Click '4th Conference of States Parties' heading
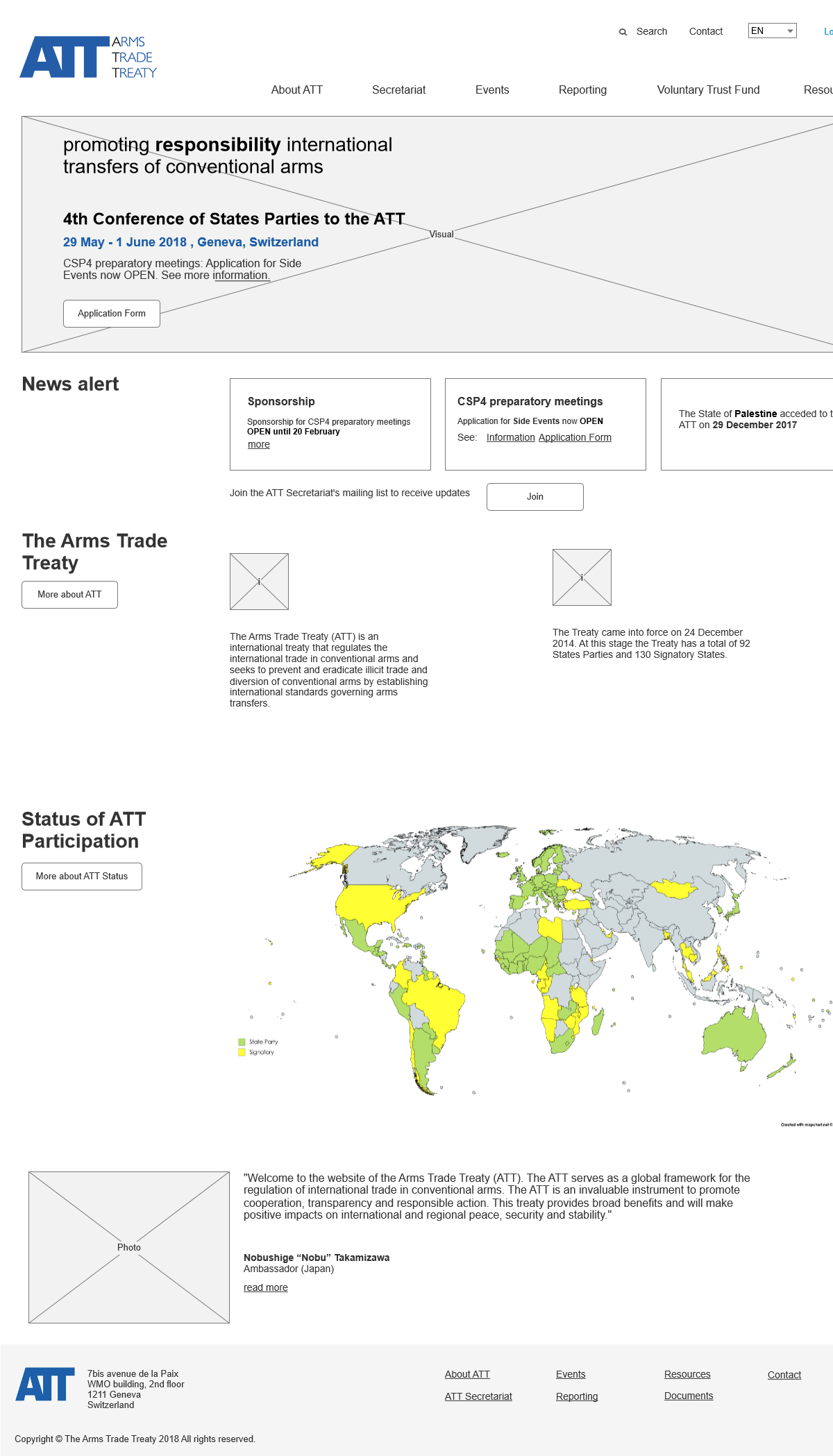833x1456 pixels. [234, 219]
